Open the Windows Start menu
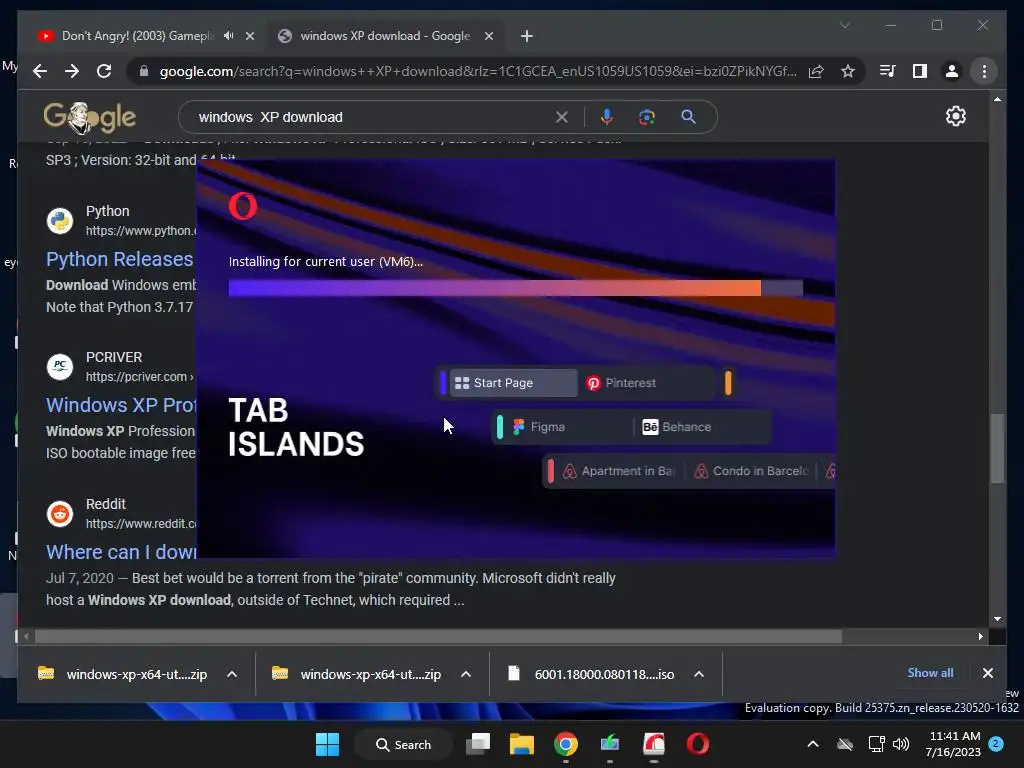 pyautogui.click(x=327, y=744)
